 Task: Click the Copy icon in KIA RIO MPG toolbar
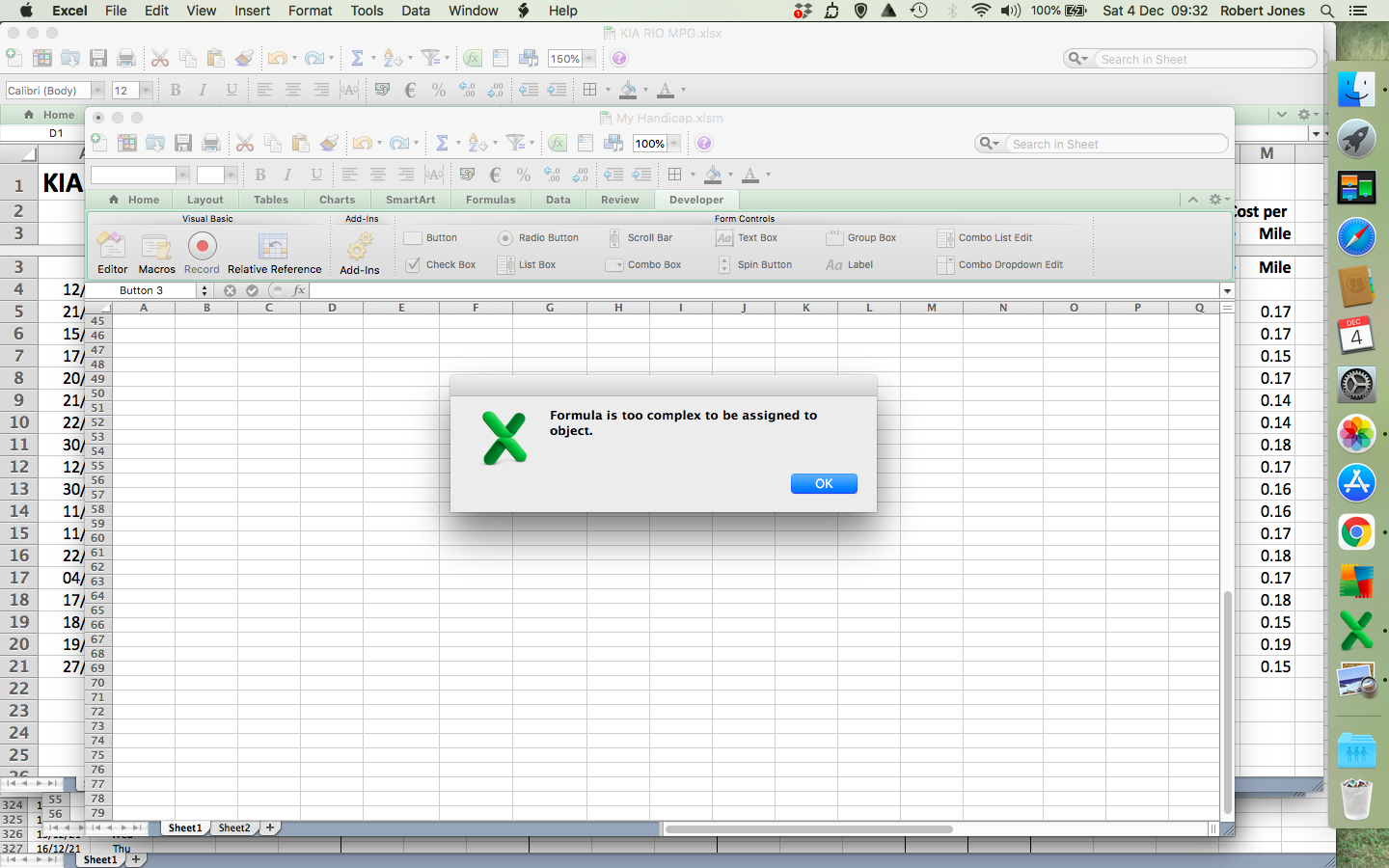(x=188, y=59)
